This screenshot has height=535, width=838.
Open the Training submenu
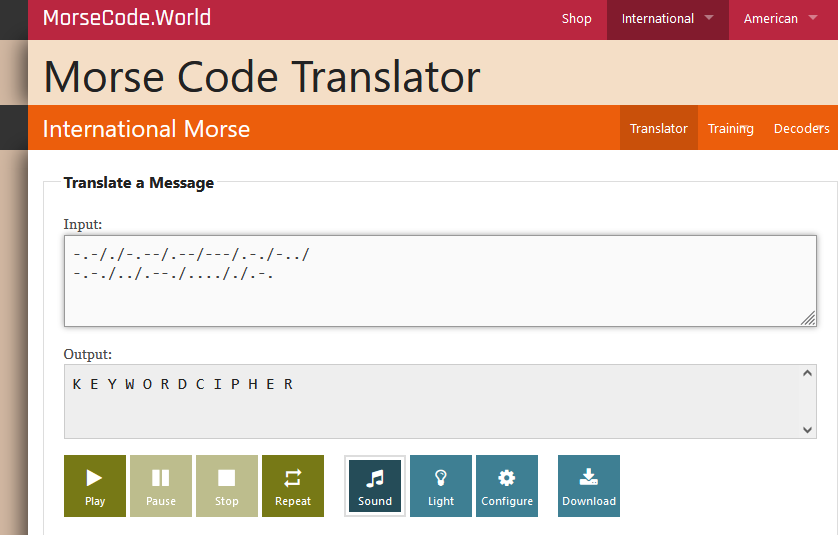pyautogui.click(x=730, y=128)
